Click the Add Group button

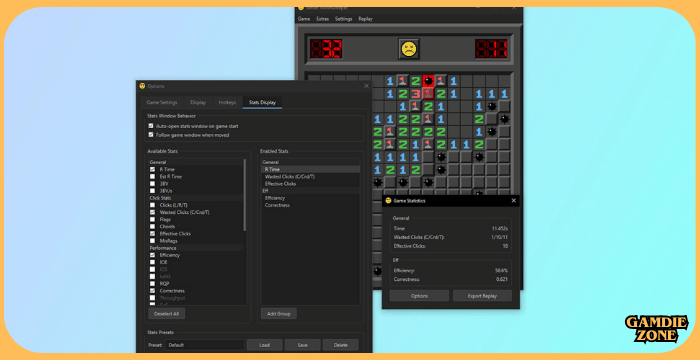(x=279, y=314)
